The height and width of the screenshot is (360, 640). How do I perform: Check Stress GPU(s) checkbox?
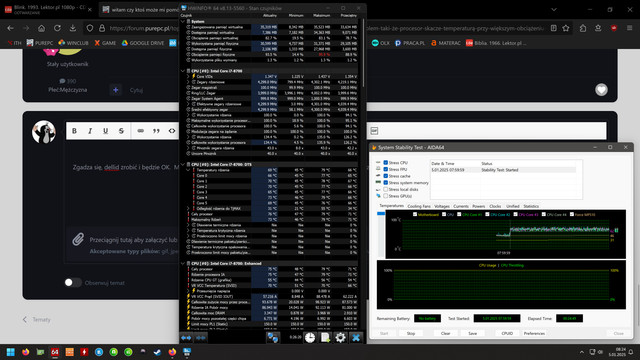[385, 196]
